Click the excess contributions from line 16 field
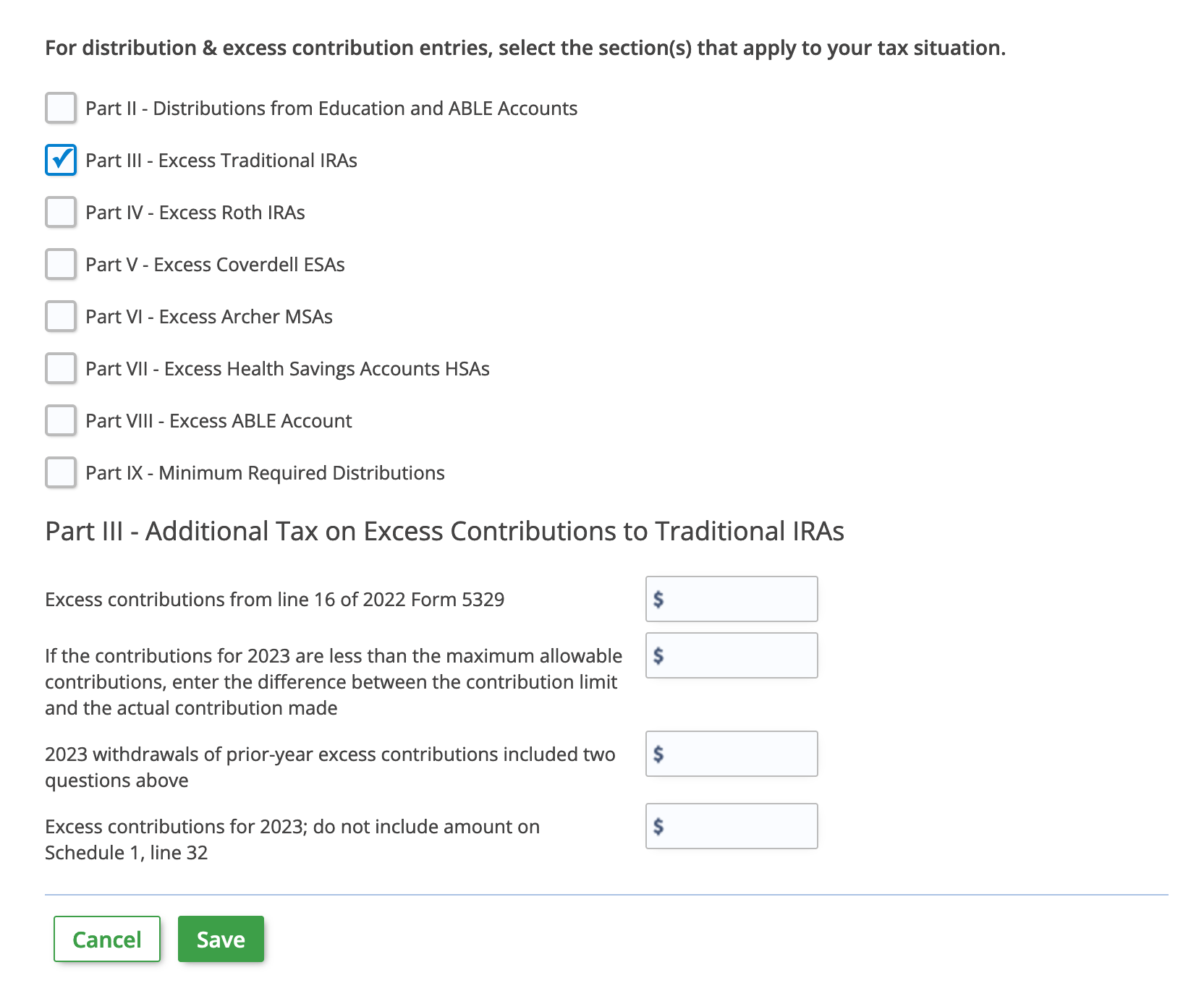The width and height of the screenshot is (1204, 991). tap(731, 599)
